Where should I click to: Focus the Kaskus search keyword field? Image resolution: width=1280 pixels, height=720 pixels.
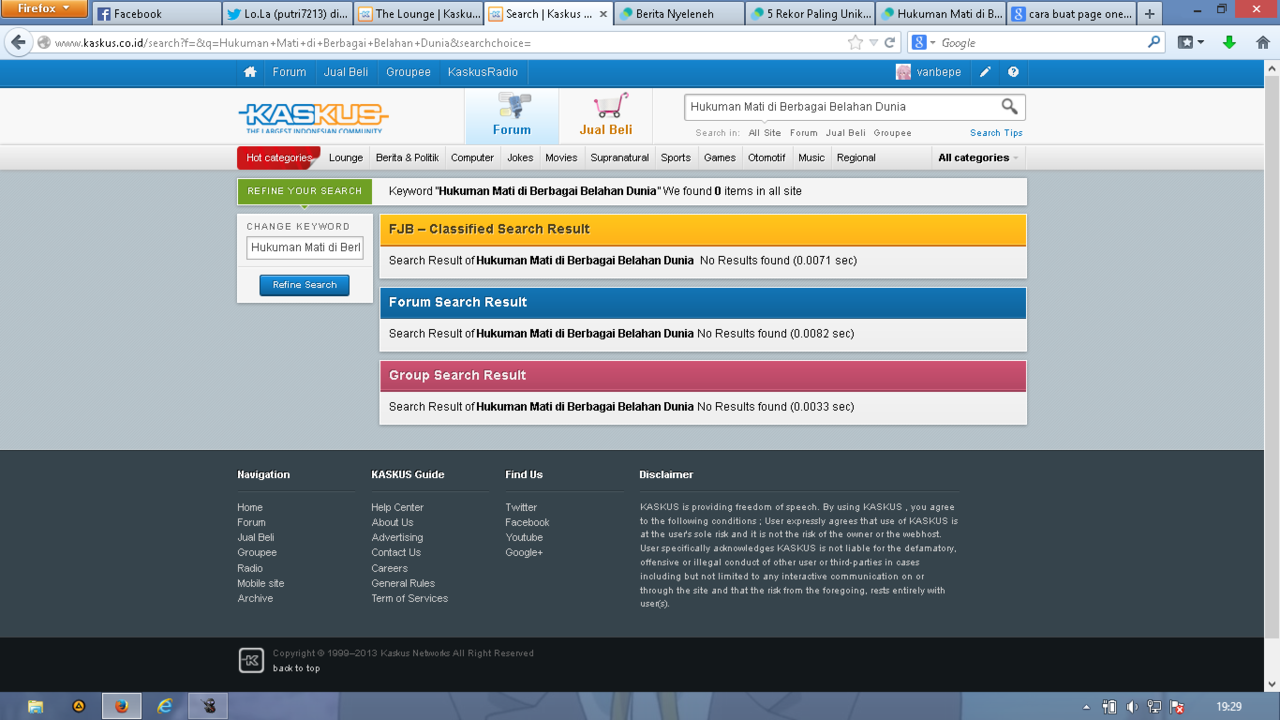click(x=842, y=107)
